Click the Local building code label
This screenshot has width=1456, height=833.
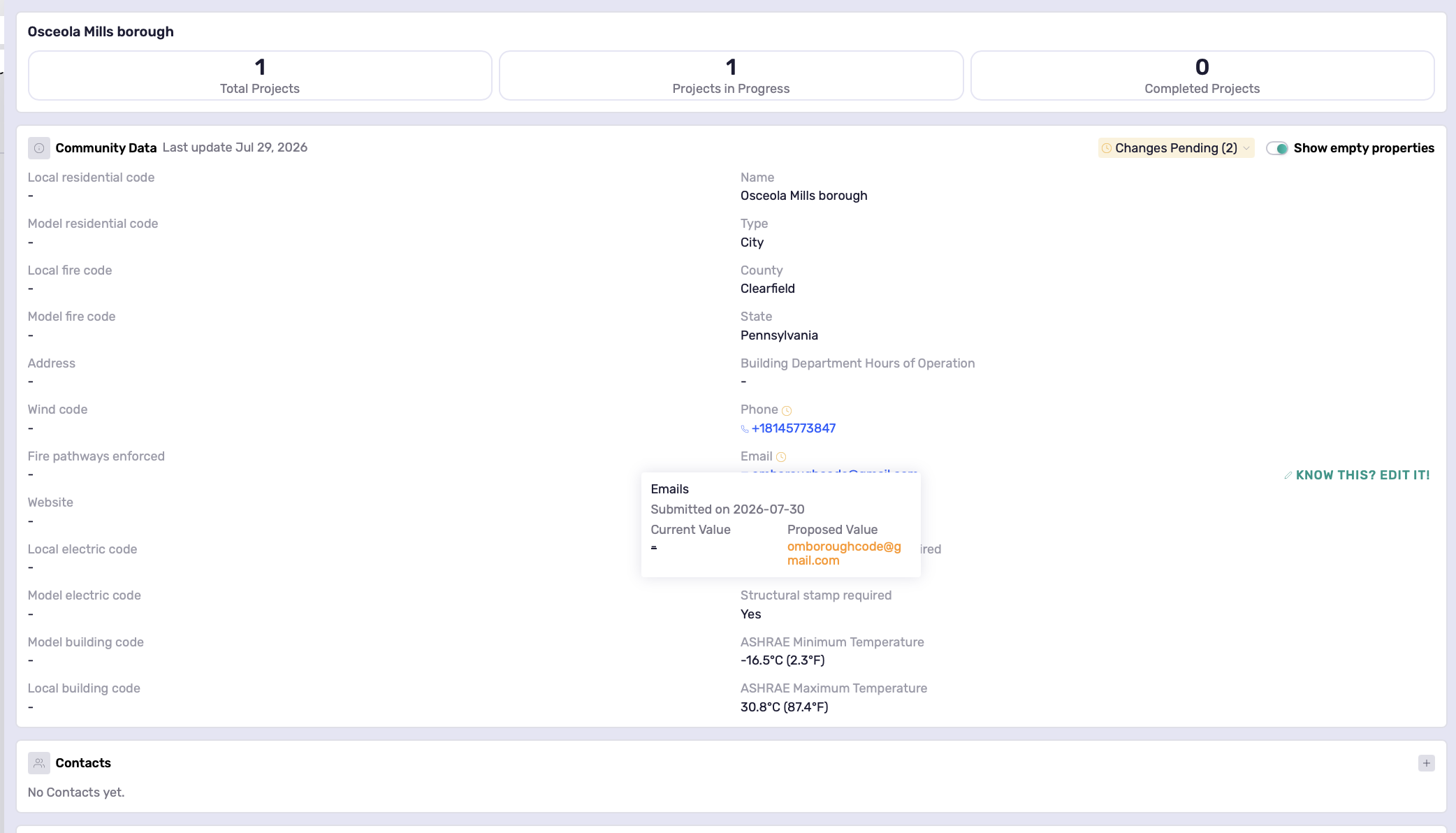(84, 688)
